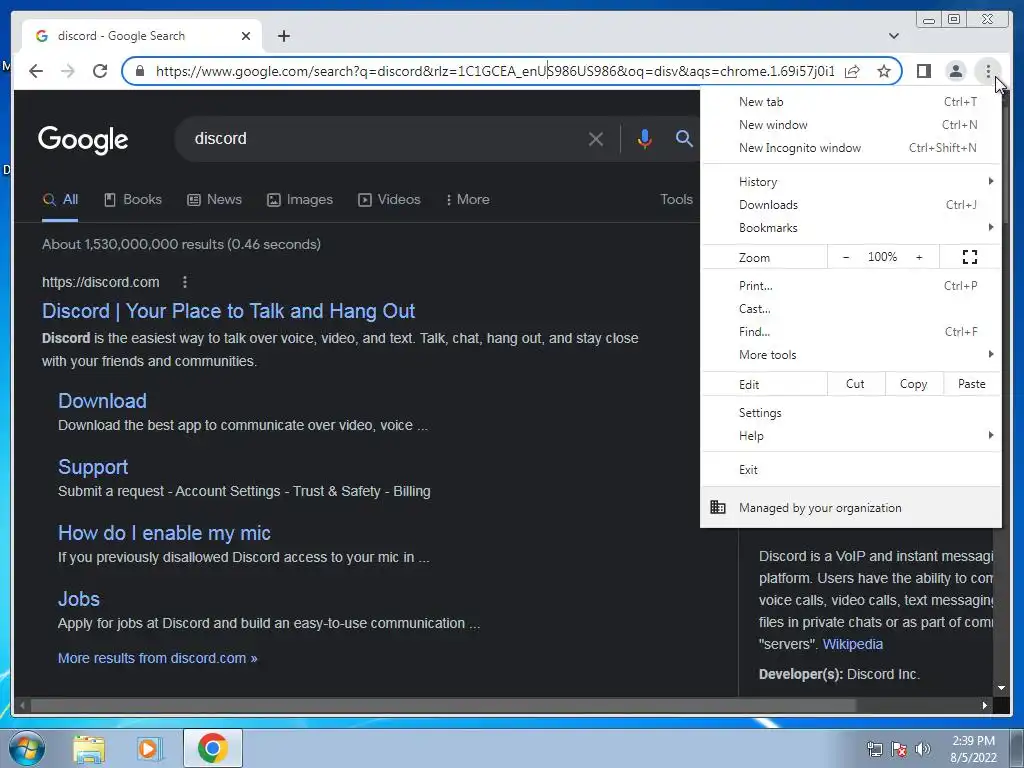This screenshot has width=1024, height=768.
Task: Choose Exit from the Chrome menu
Action: (x=851, y=470)
